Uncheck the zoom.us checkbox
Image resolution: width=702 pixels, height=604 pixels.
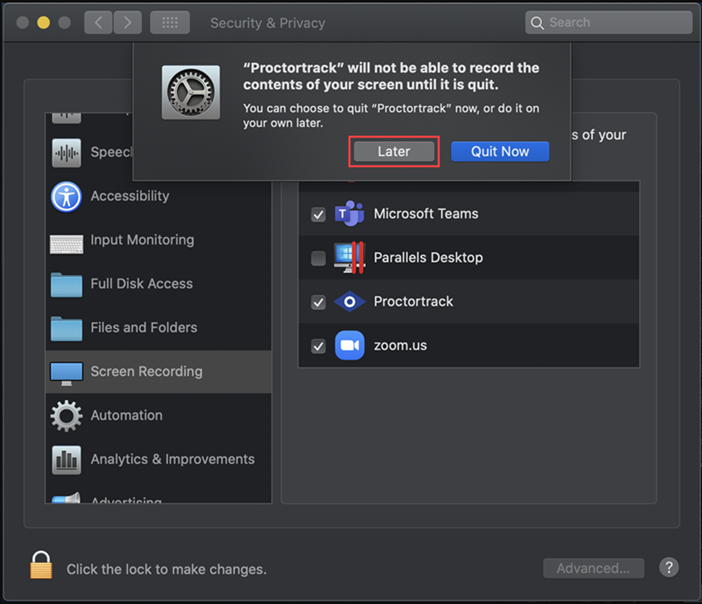pyautogui.click(x=318, y=346)
